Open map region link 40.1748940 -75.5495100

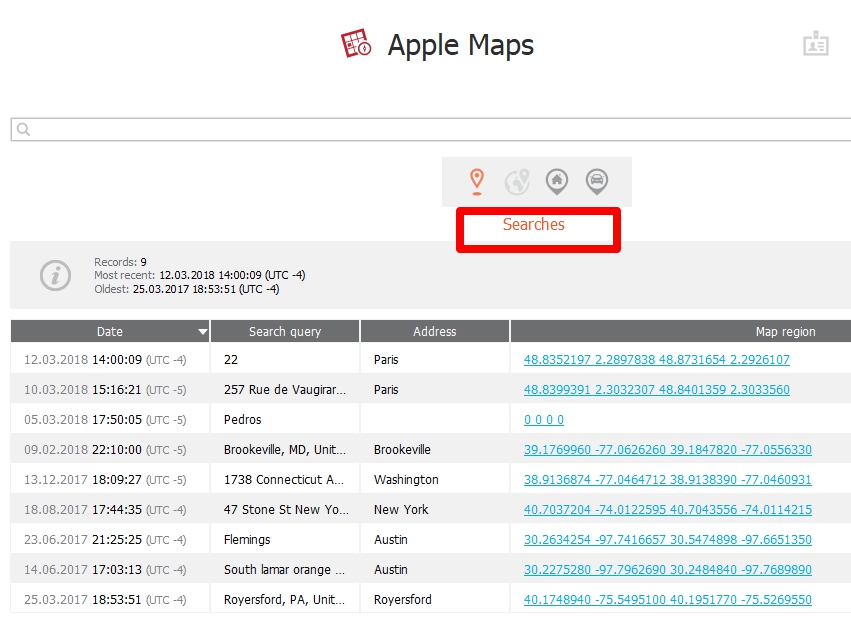coord(668,599)
